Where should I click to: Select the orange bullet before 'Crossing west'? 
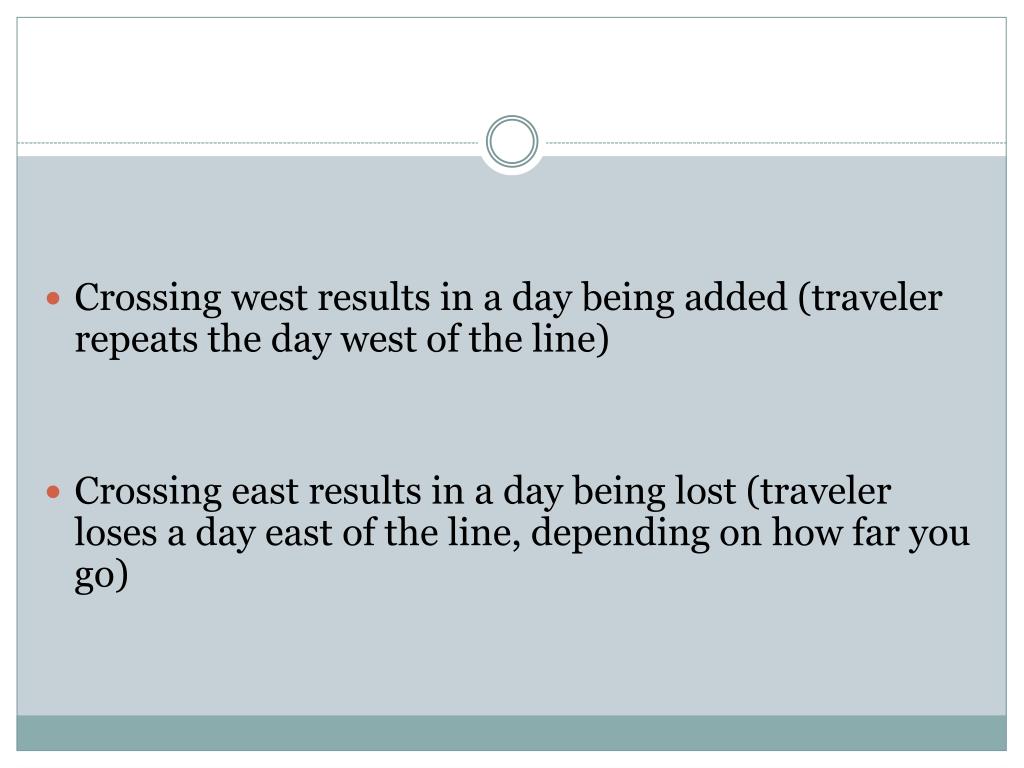[54, 299]
